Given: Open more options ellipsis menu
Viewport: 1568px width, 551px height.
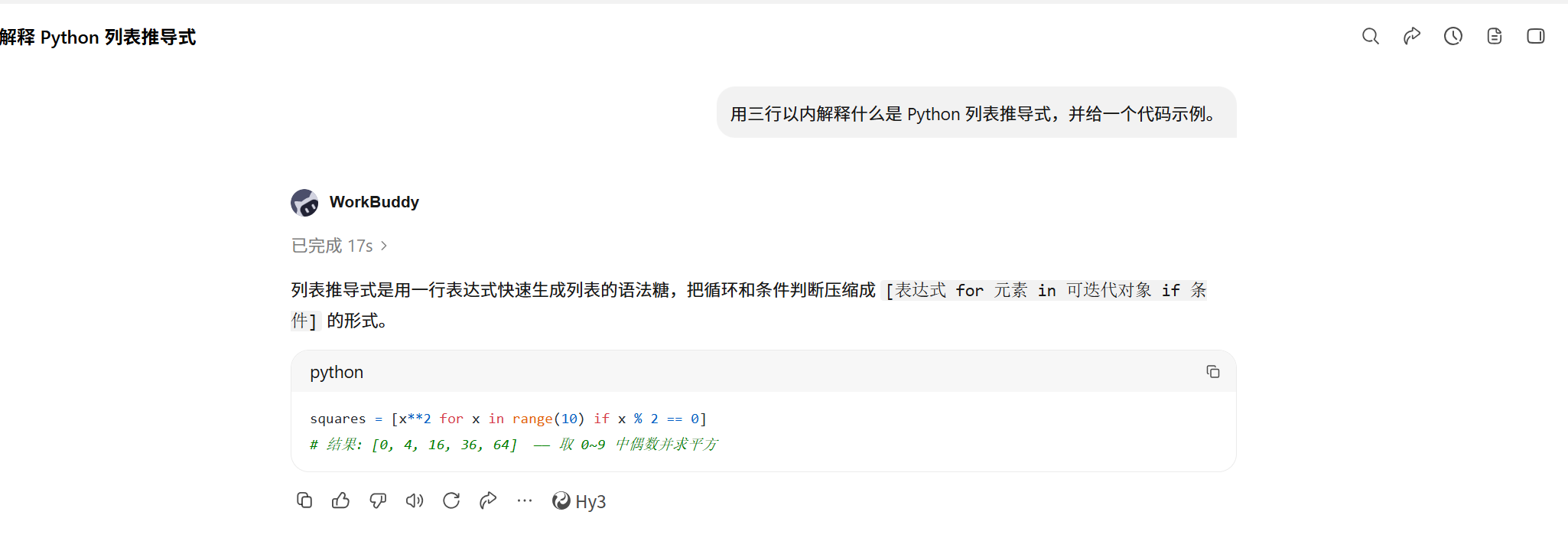Looking at the screenshot, I should (525, 500).
